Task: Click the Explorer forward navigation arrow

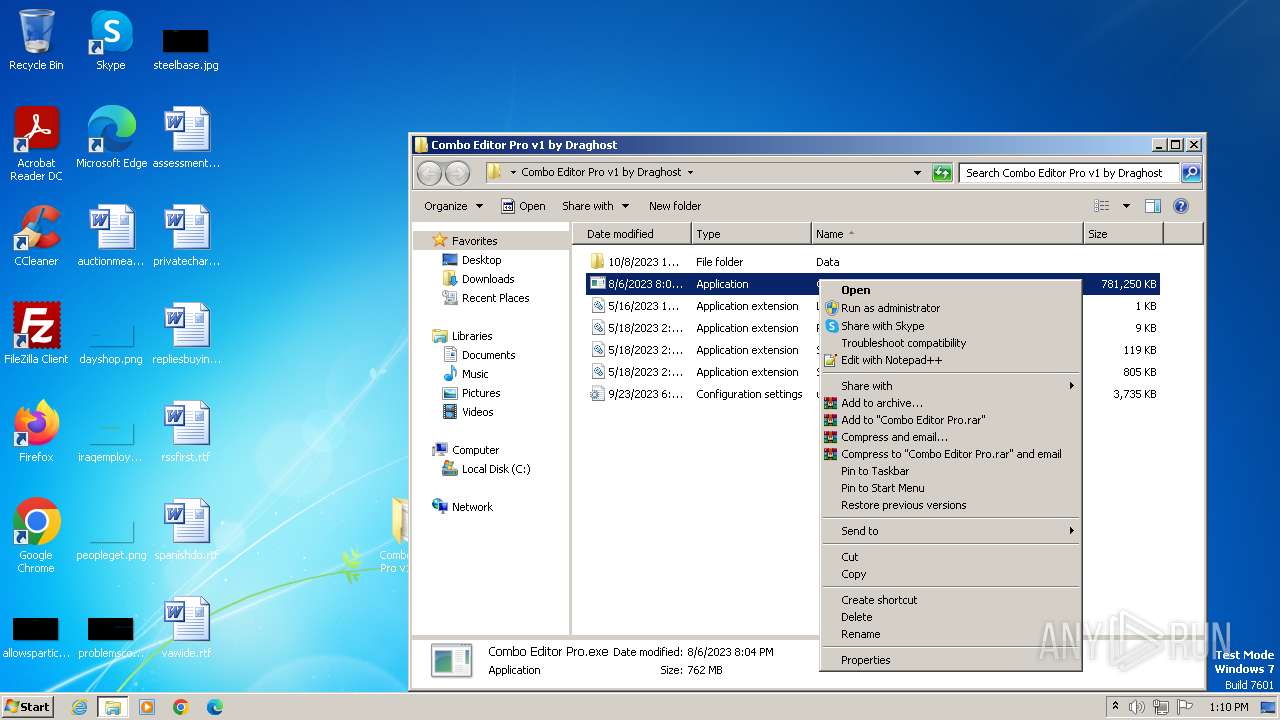Action: [457, 173]
